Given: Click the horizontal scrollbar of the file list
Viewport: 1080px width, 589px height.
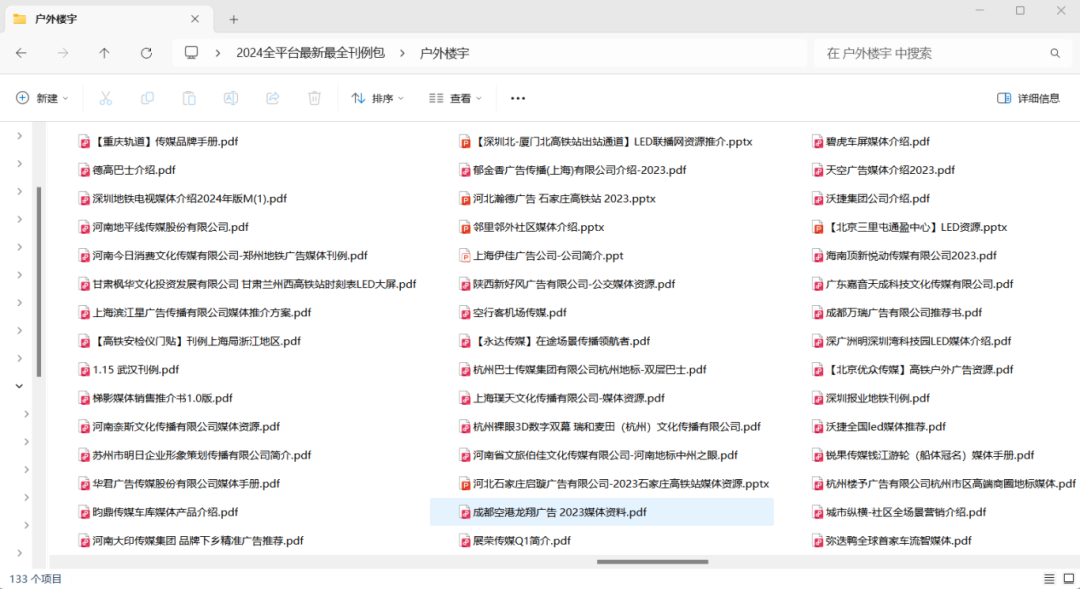Looking at the screenshot, I should pos(652,562).
